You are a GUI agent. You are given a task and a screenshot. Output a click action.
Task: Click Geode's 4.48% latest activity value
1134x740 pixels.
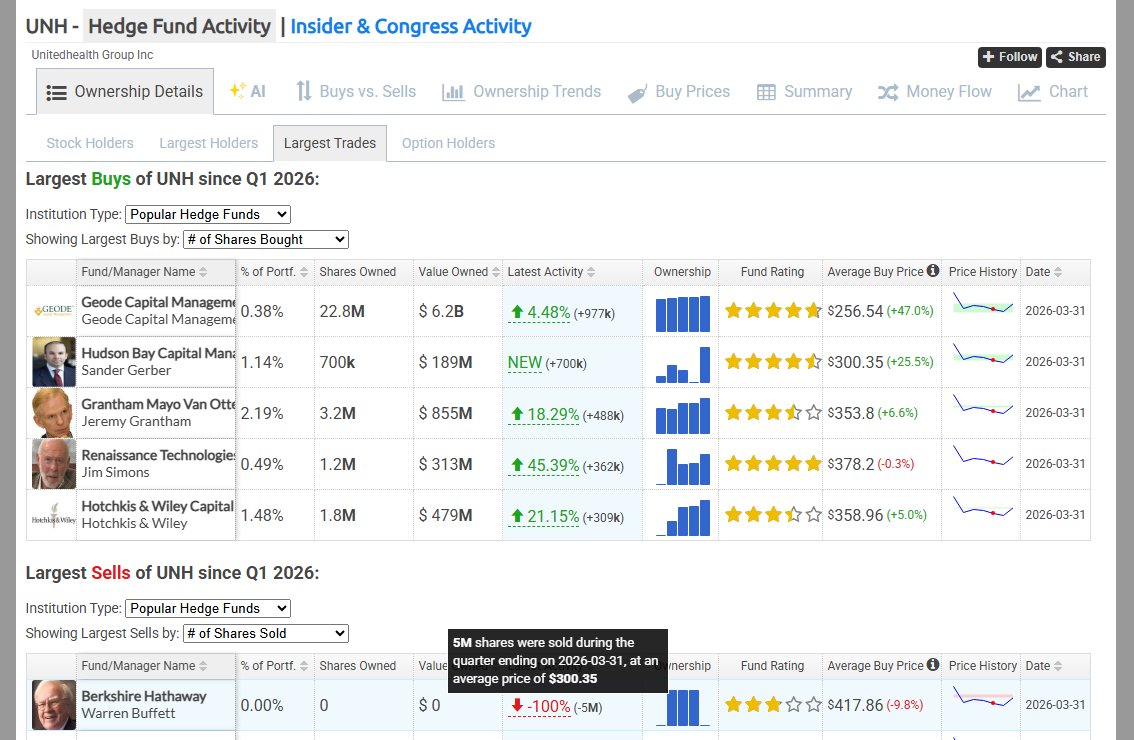[540, 312]
